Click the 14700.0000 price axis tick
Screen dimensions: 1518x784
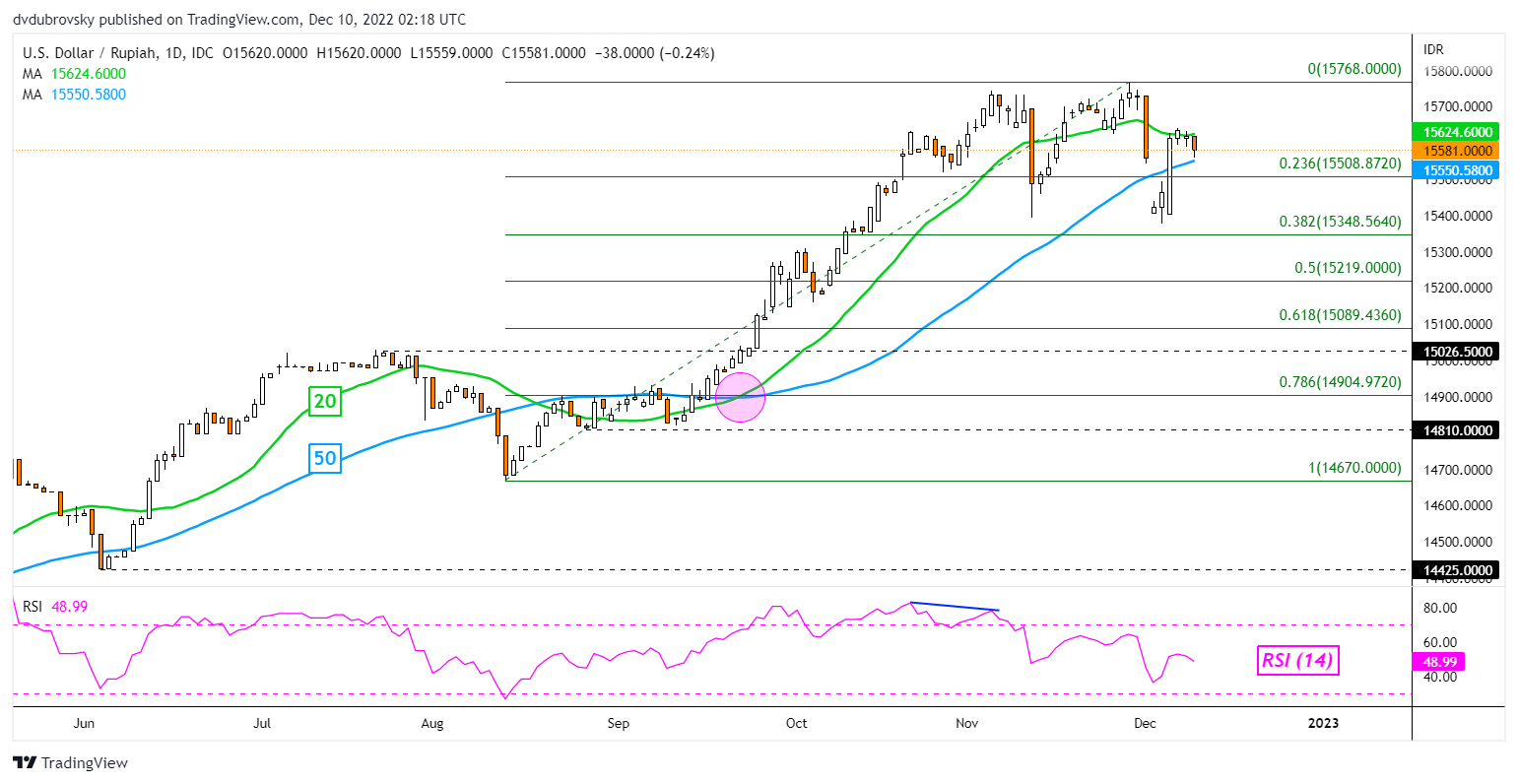1458,470
